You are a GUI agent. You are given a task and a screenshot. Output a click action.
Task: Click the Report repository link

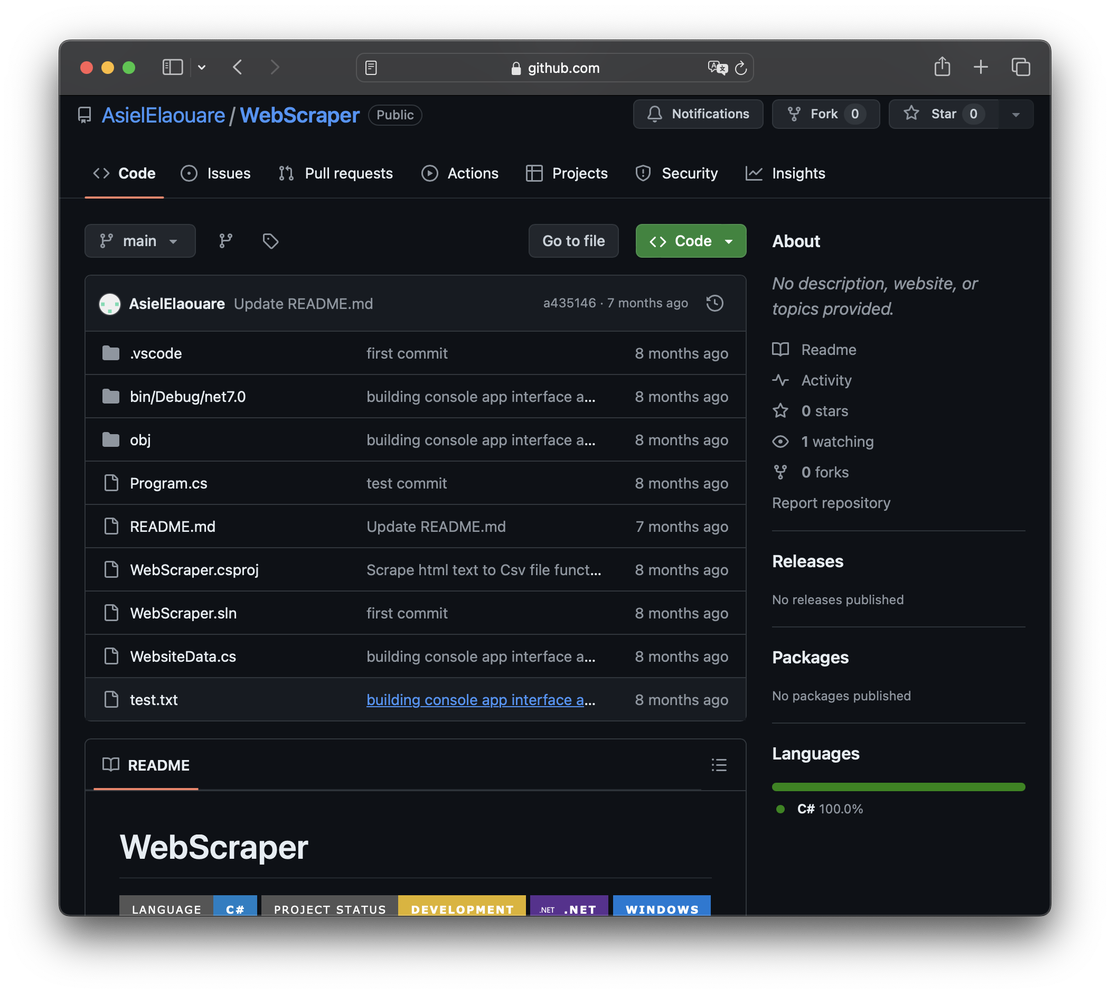point(831,502)
